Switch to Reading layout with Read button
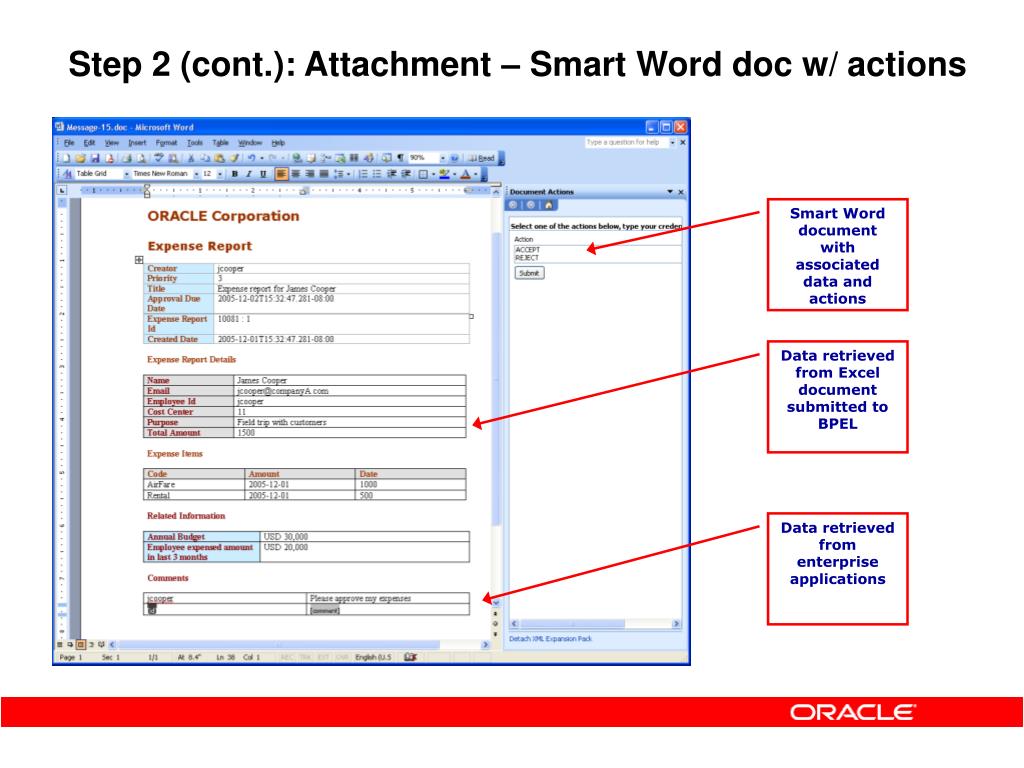Screen dimensions: 1024x768 481,158
